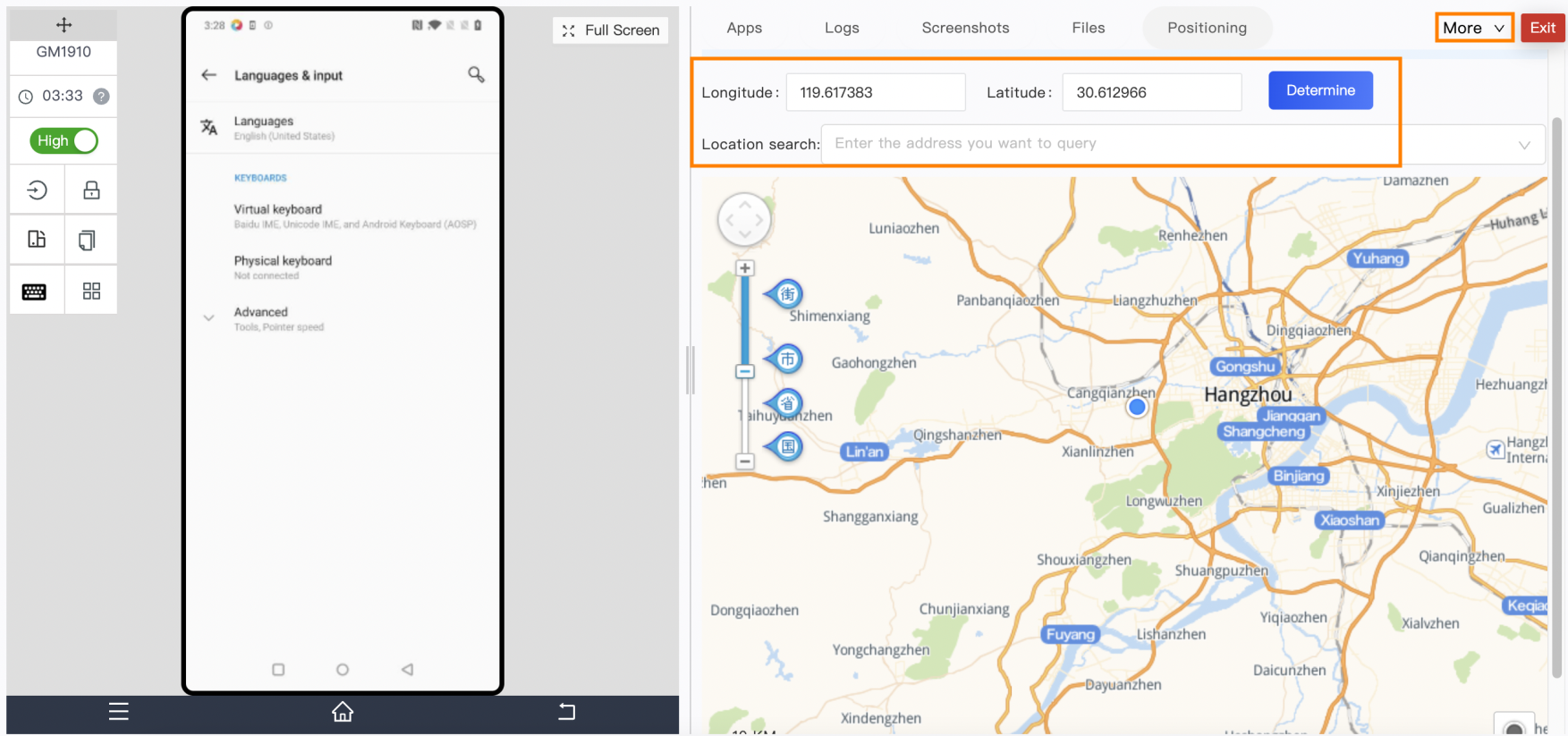Tap the Android back triangle button
Viewport: 1568px width, 736px height.
[408, 670]
